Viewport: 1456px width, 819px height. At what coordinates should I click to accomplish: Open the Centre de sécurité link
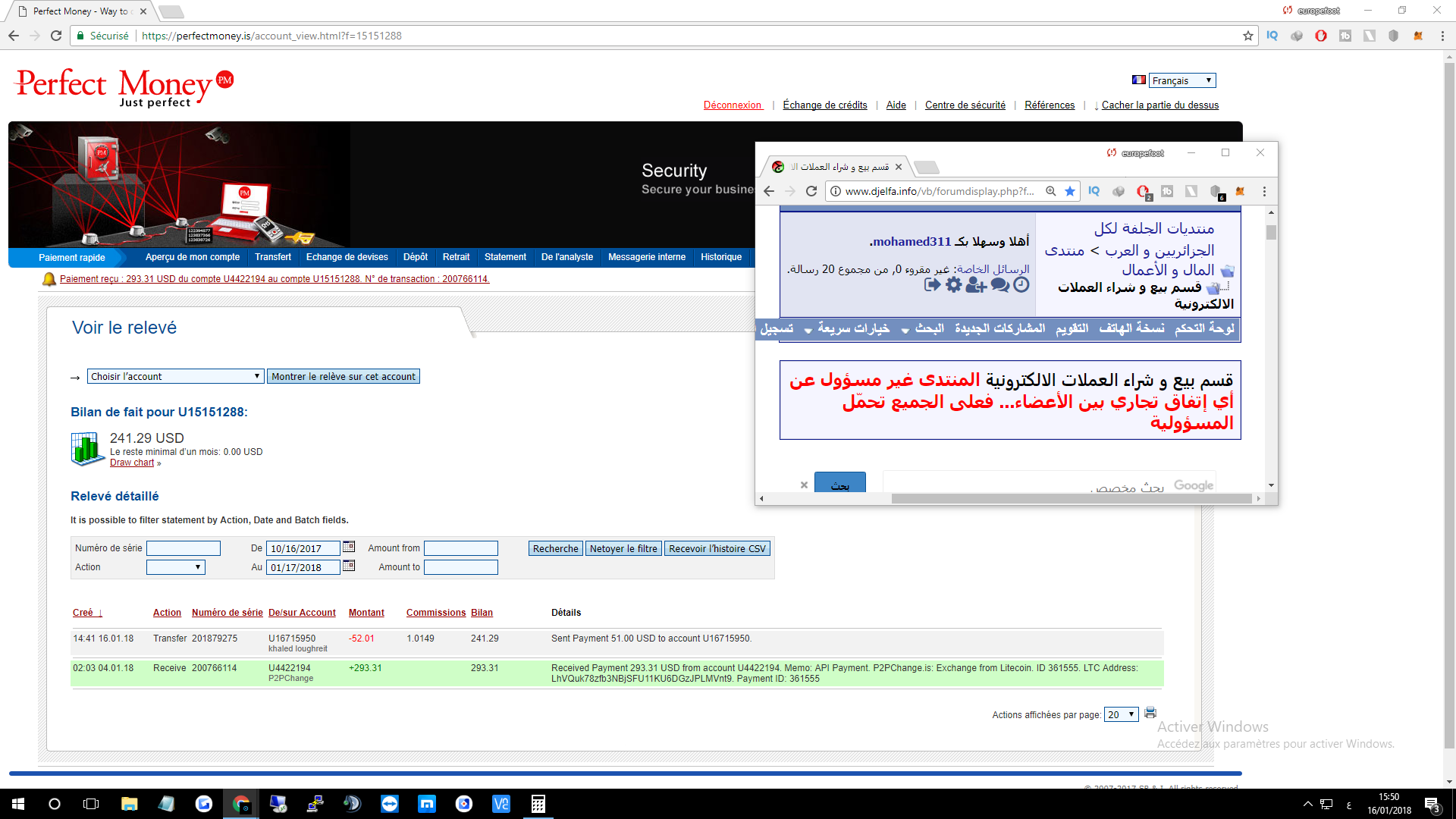pyautogui.click(x=965, y=105)
